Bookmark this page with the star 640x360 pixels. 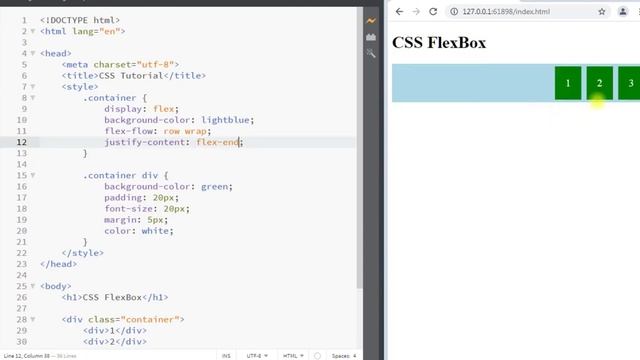click(x=602, y=11)
